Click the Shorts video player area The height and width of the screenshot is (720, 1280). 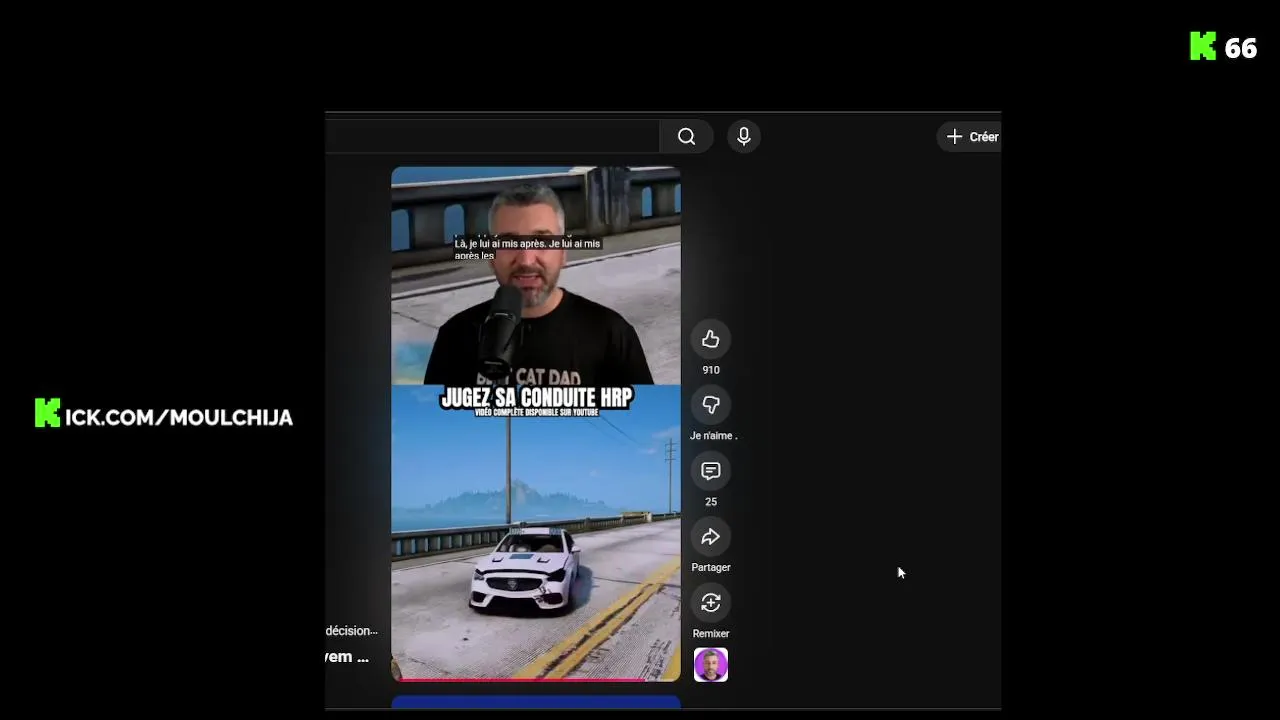536,424
